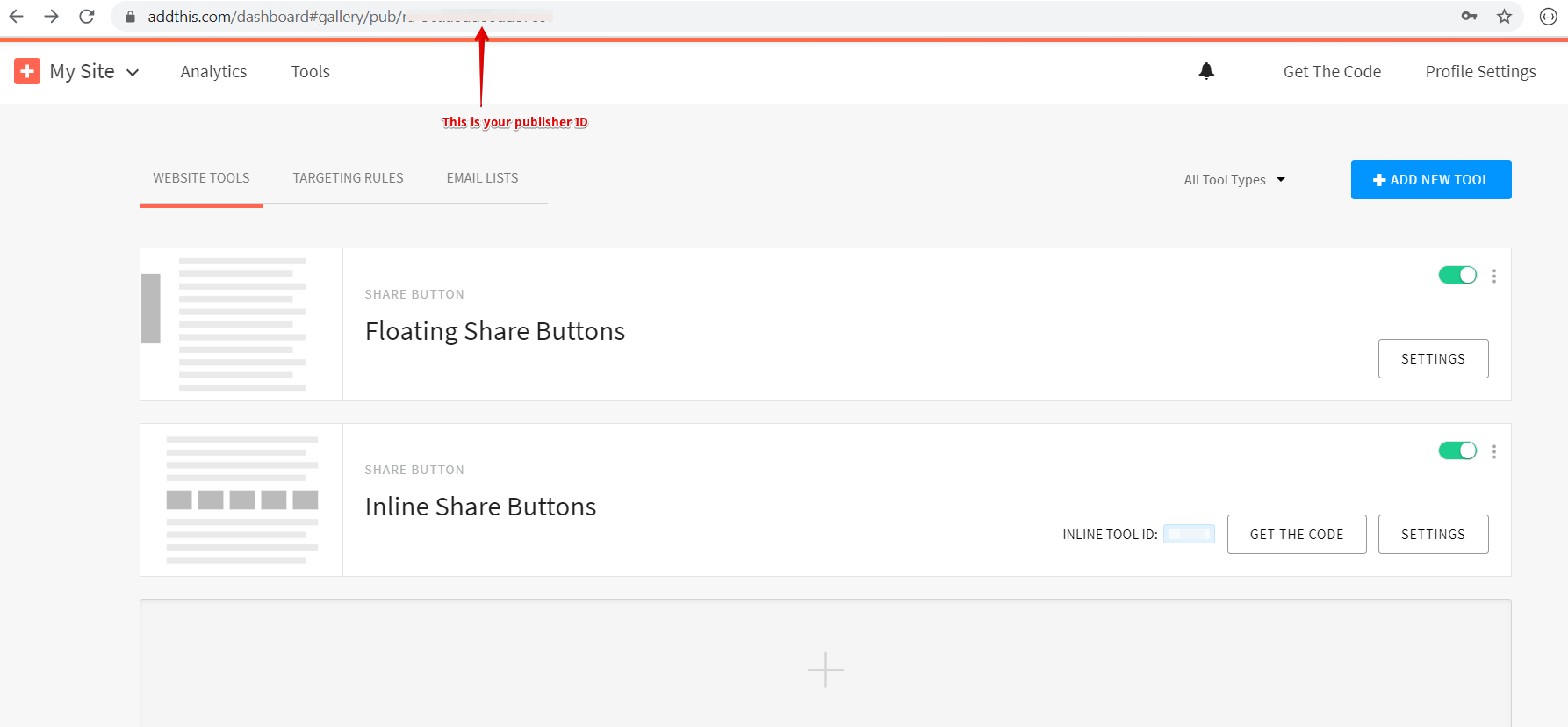This screenshot has width=1568, height=727.
Task: Open the Email Lists tab
Action: coord(482,178)
